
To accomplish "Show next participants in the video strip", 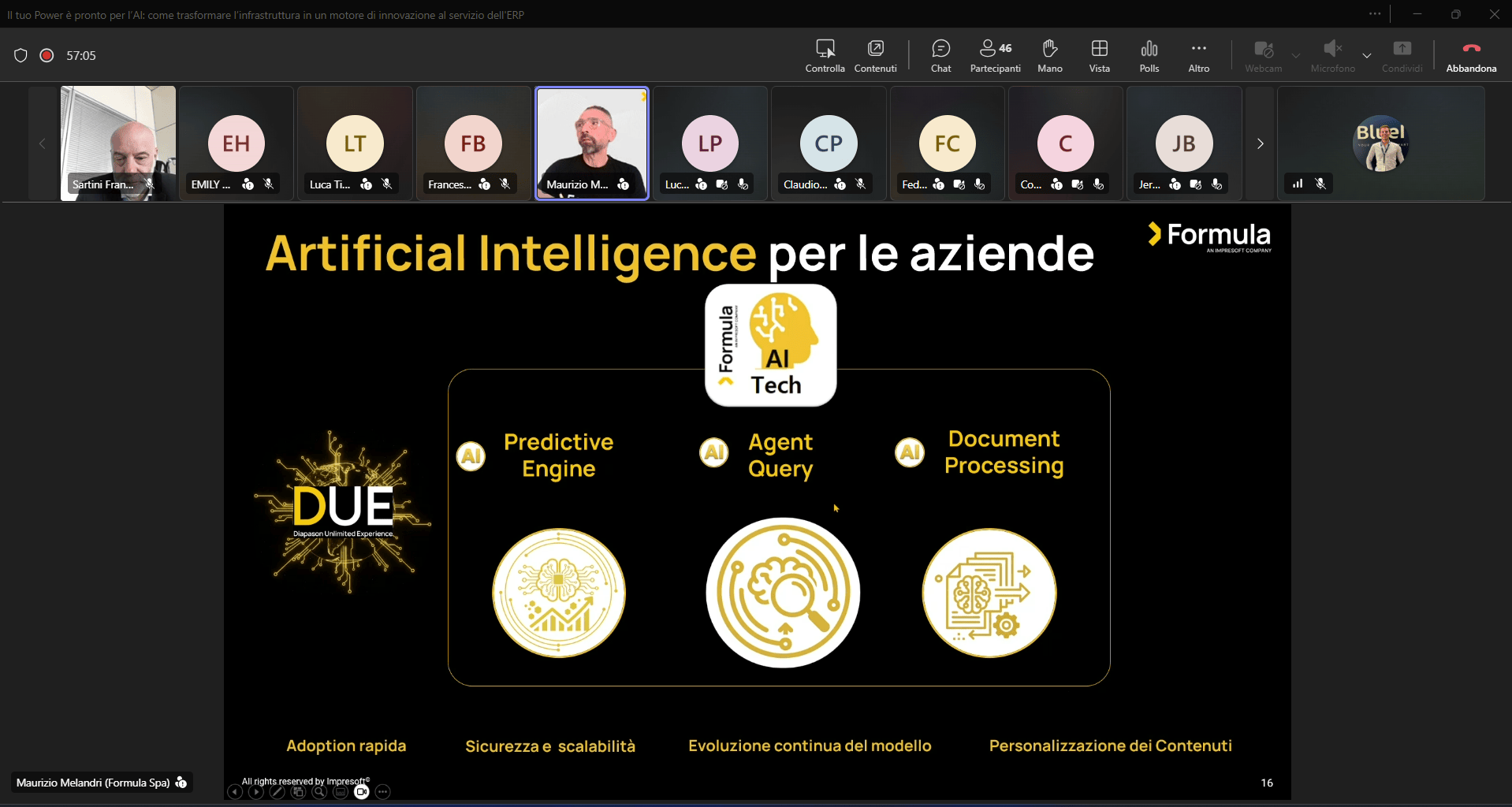I will [1260, 143].
